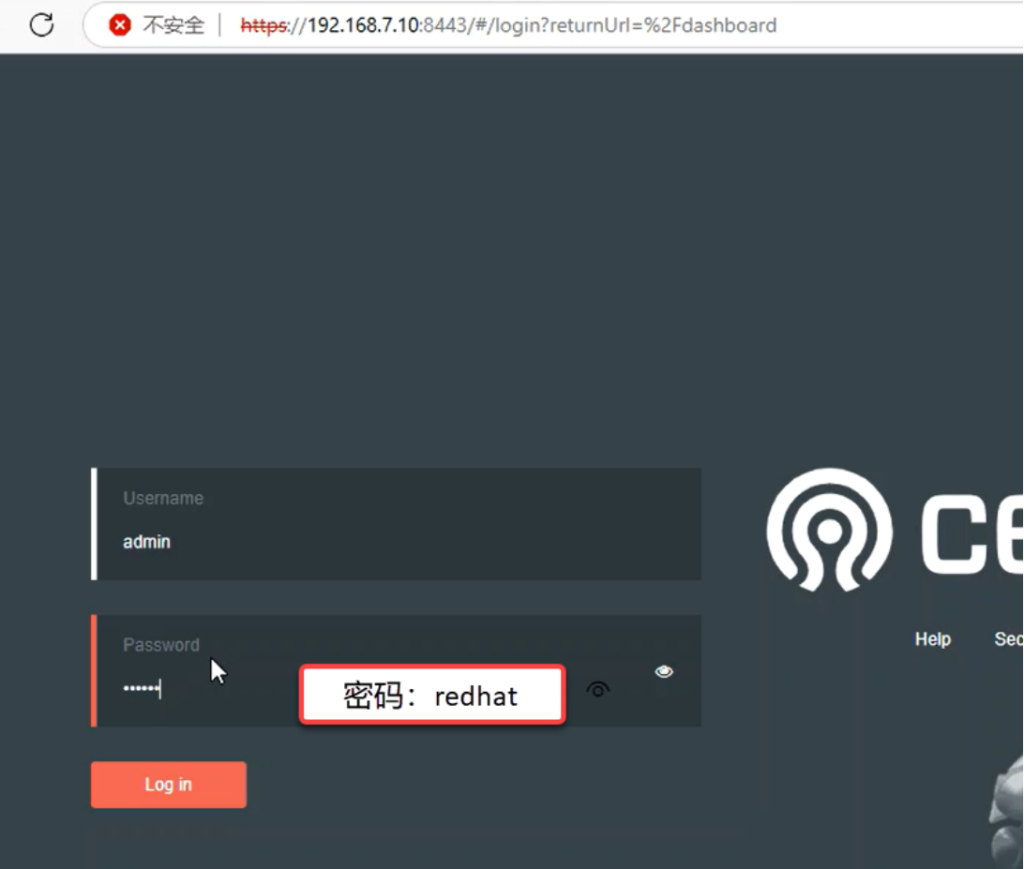Click the robot figure in bottom-right corner
Viewport: 1024px width, 869px height.
1005,810
